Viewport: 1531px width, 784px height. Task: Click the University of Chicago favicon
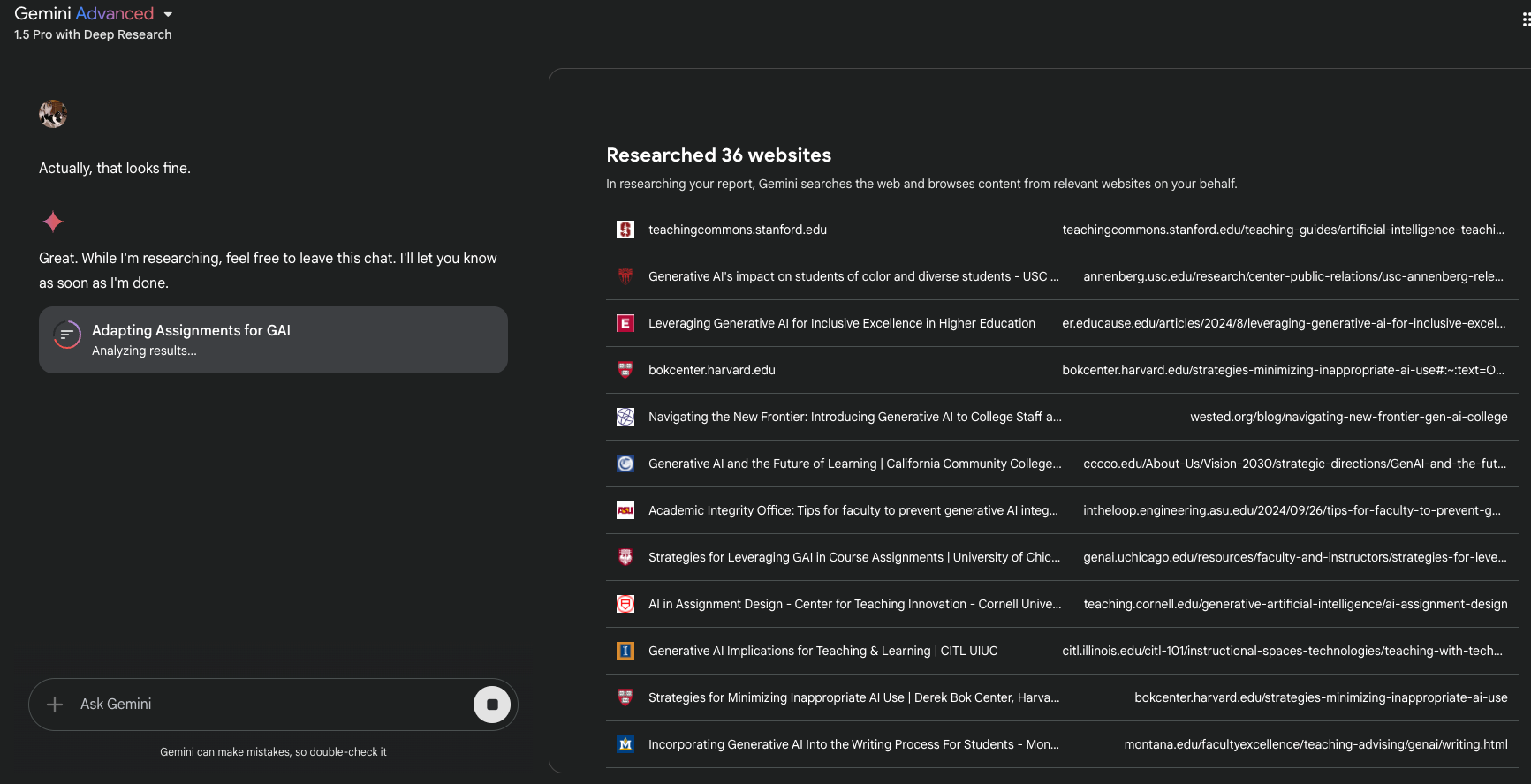tap(625, 557)
